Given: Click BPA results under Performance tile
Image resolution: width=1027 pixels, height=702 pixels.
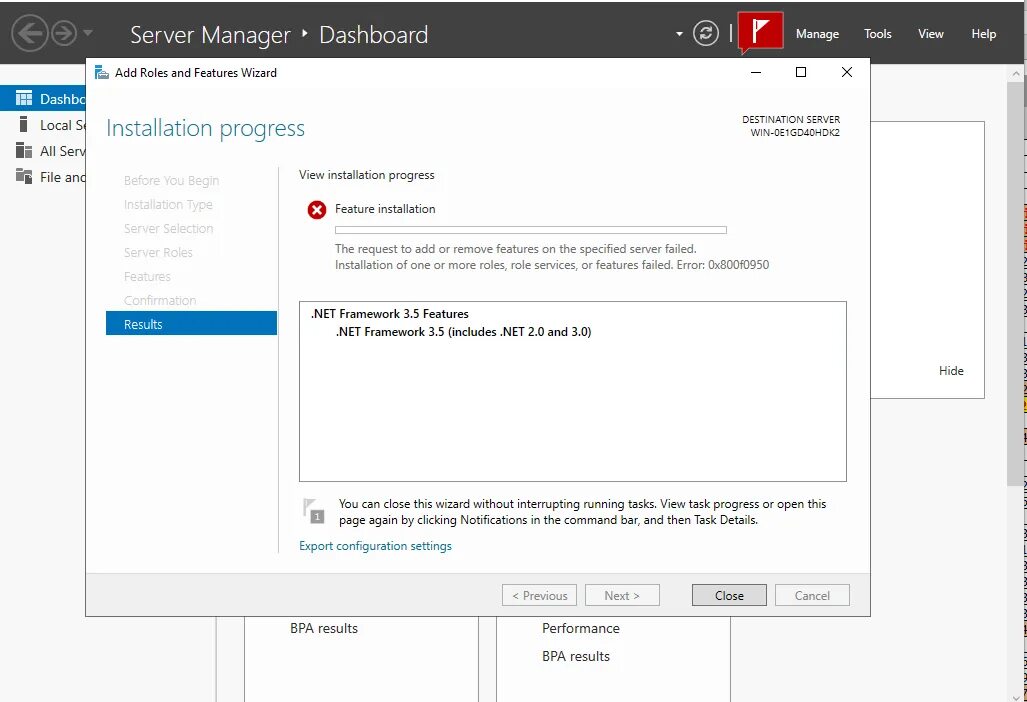Looking at the screenshot, I should click(576, 656).
